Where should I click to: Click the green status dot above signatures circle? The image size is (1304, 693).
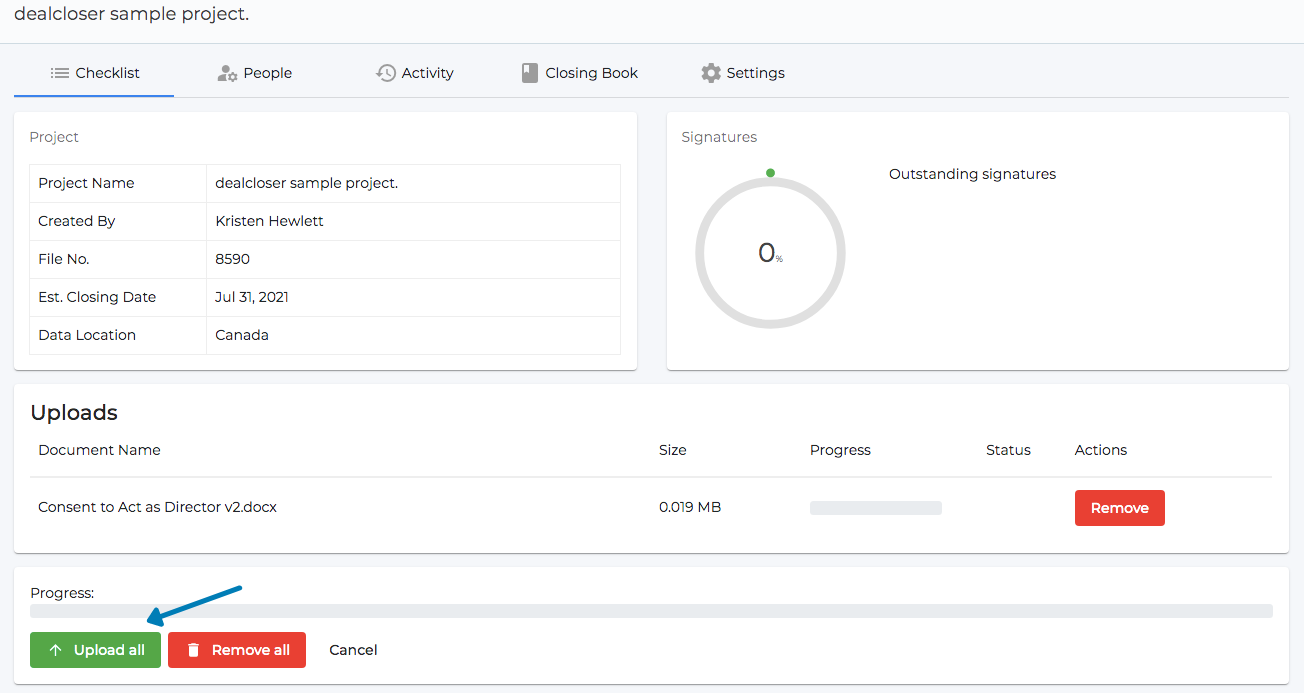pos(770,172)
